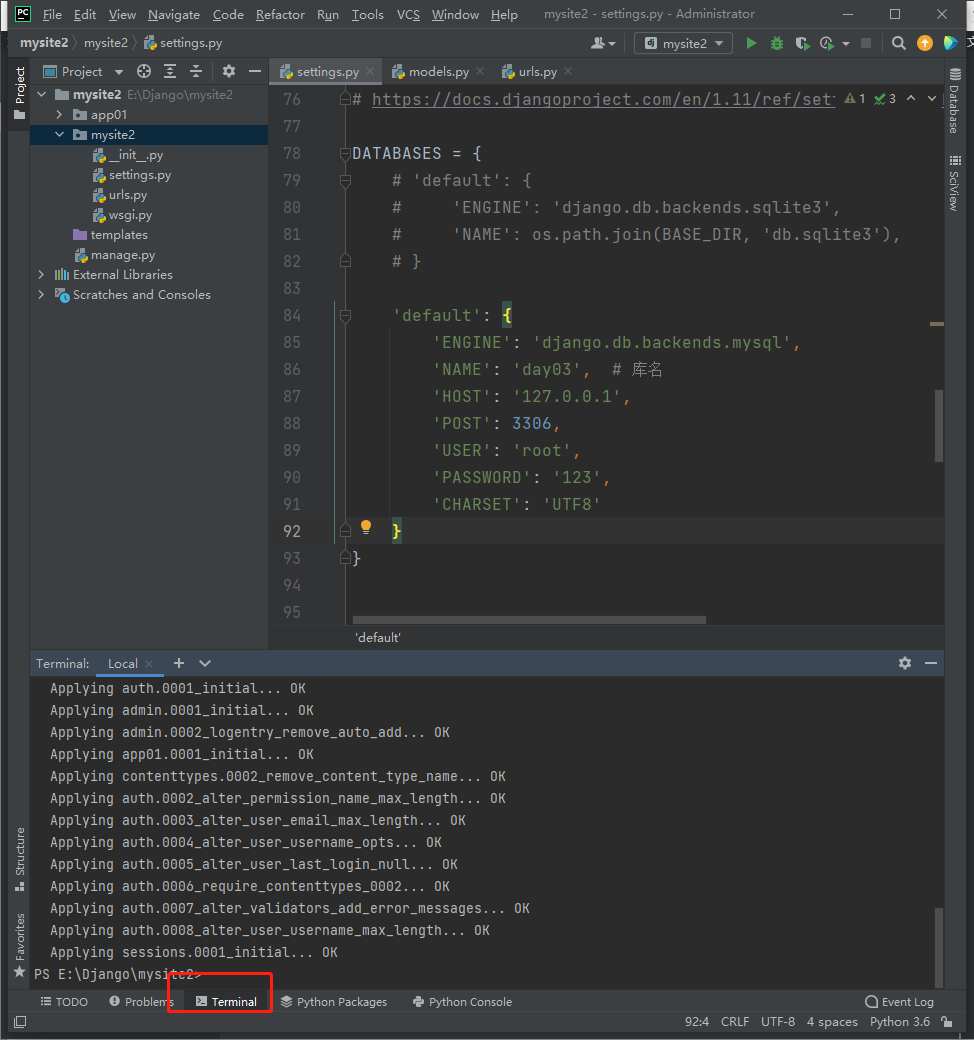Open wsgi.py in project tree
This screenshot has height=1040, width=974.
pos(122,214)
